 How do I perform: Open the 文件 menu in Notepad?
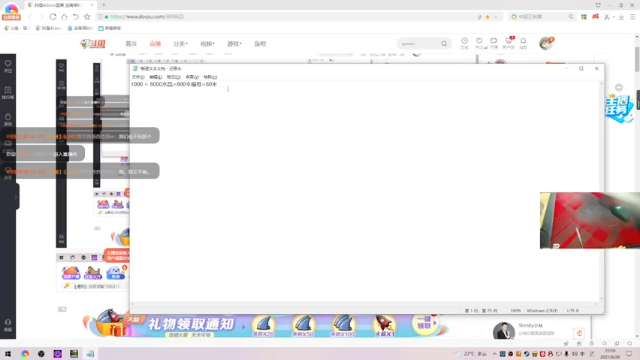coord(138,77)
